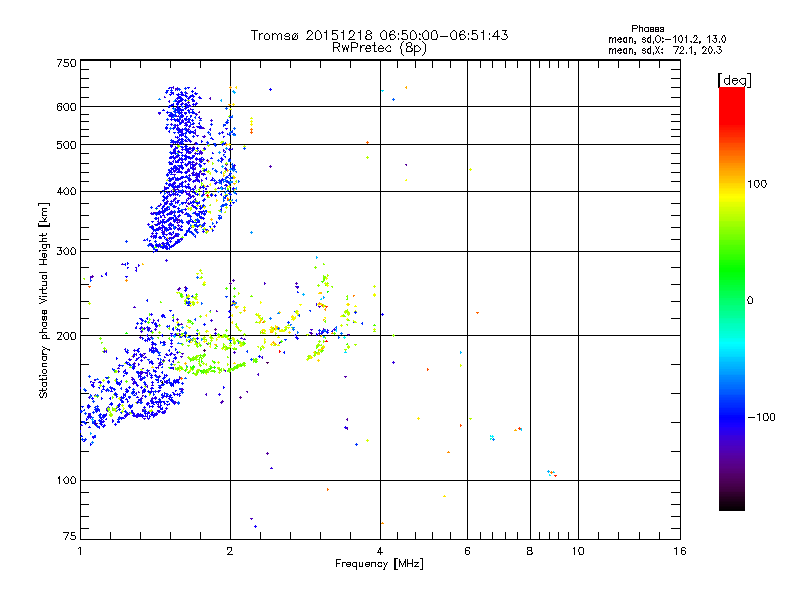The height and width of the screenshot is (600, 800).
Task: Click the "[deg]" colorbar unit label
Action: [x=734, y=80]
